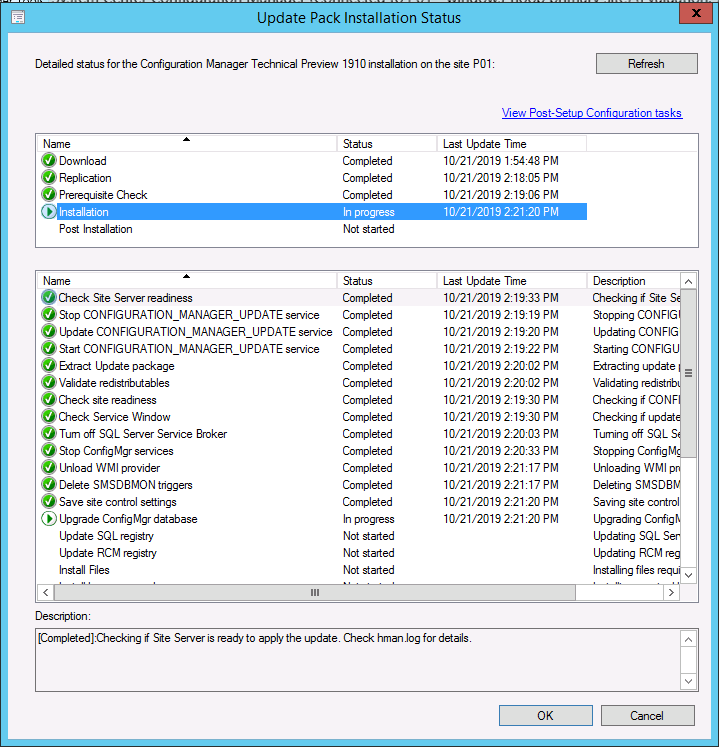Click the check icon for Extract Update package
The height and width of the screenshot is (747, 719).
pyautogui.click(x=49, y=366)
